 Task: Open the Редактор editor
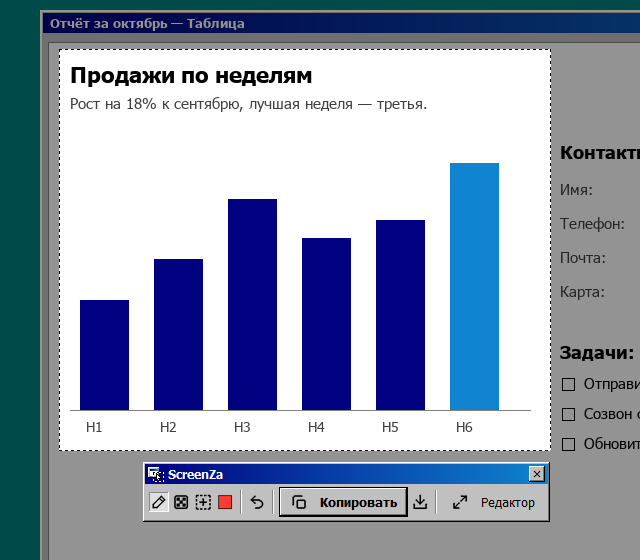[x=493, y=502]
